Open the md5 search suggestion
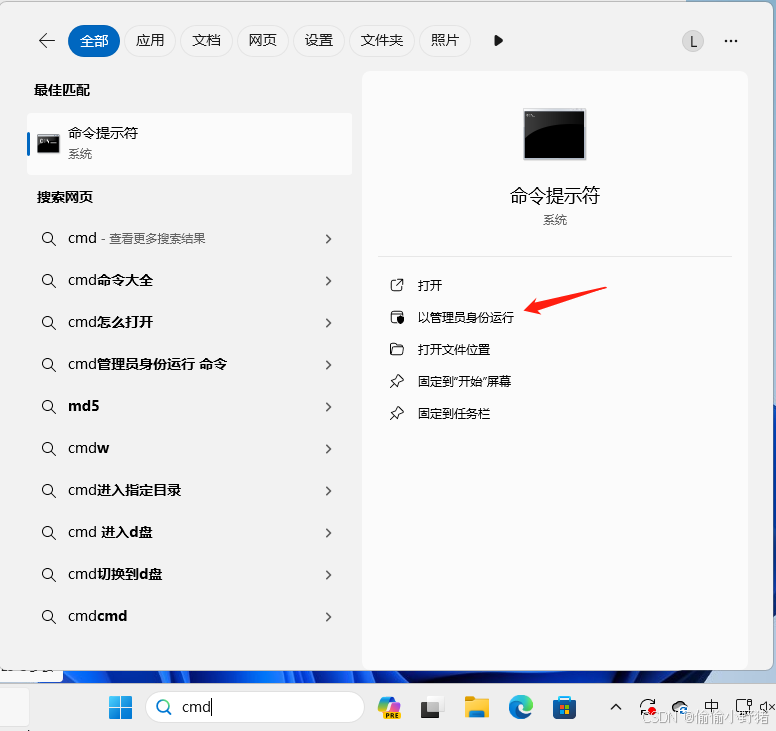This screenshot has height=731, width=776. tap(188, 407)
